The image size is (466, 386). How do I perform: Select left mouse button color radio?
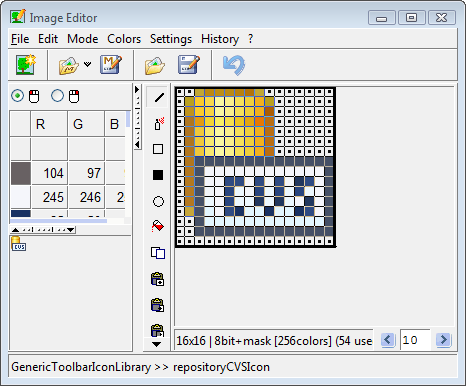click(17, 96)
